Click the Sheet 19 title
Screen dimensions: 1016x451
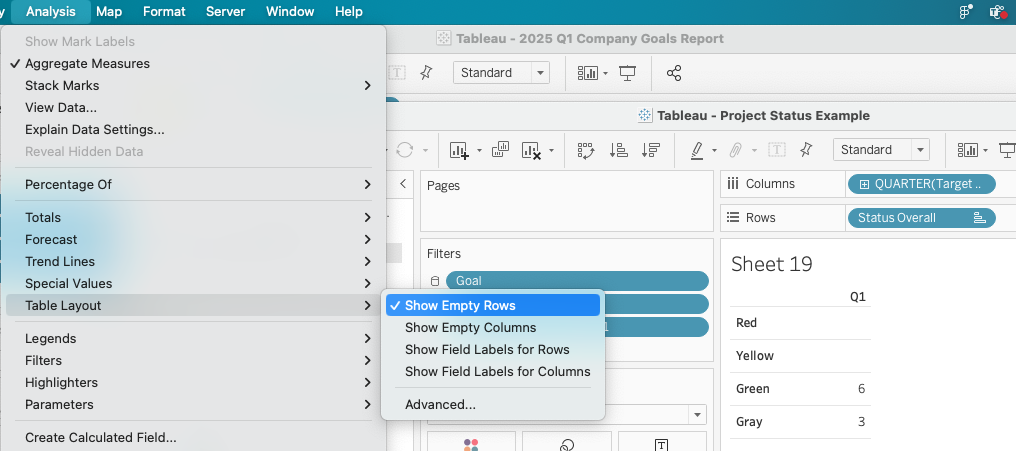[x=771, y=264]
